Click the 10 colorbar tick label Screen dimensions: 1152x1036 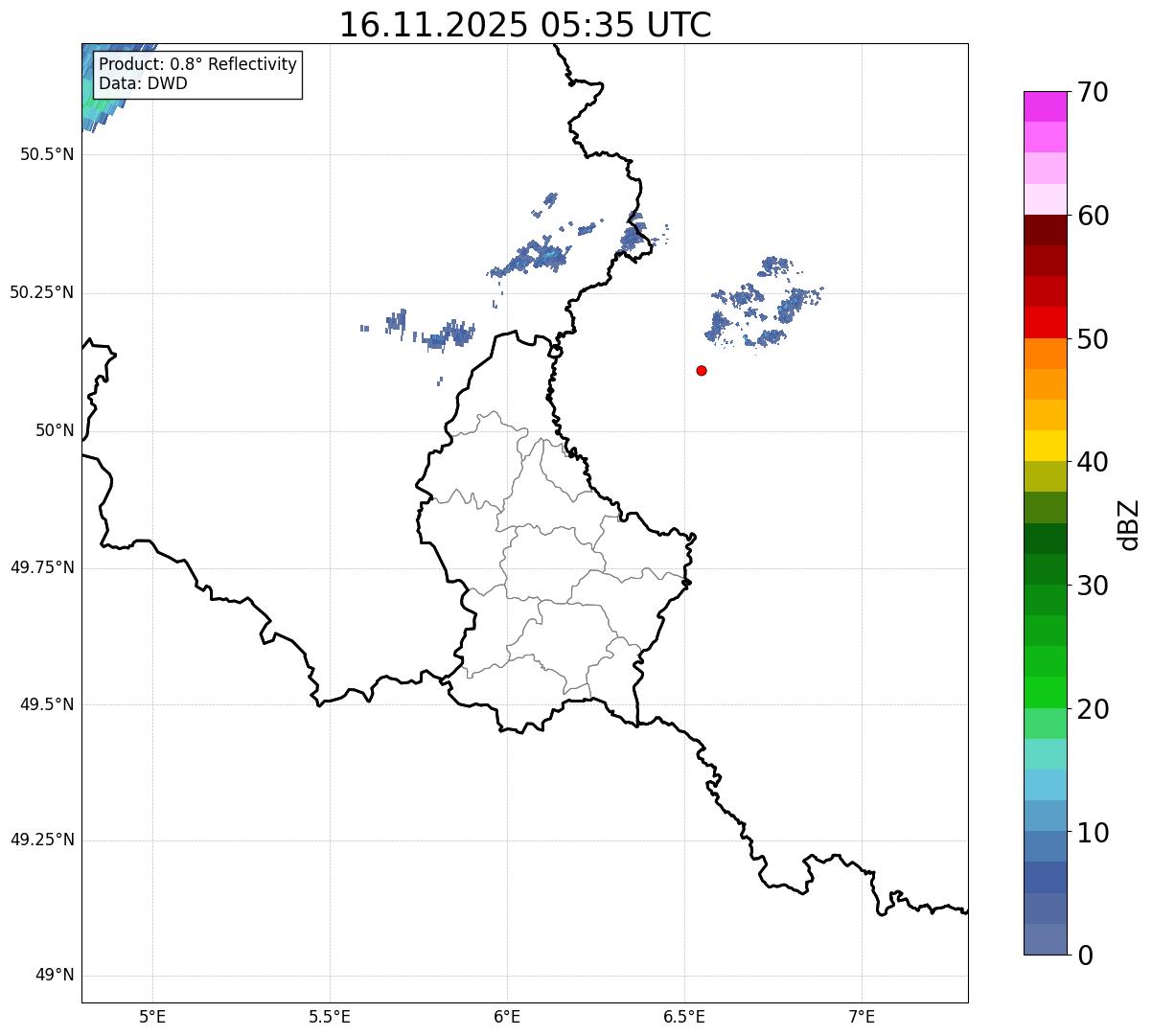click(1094, 833)
